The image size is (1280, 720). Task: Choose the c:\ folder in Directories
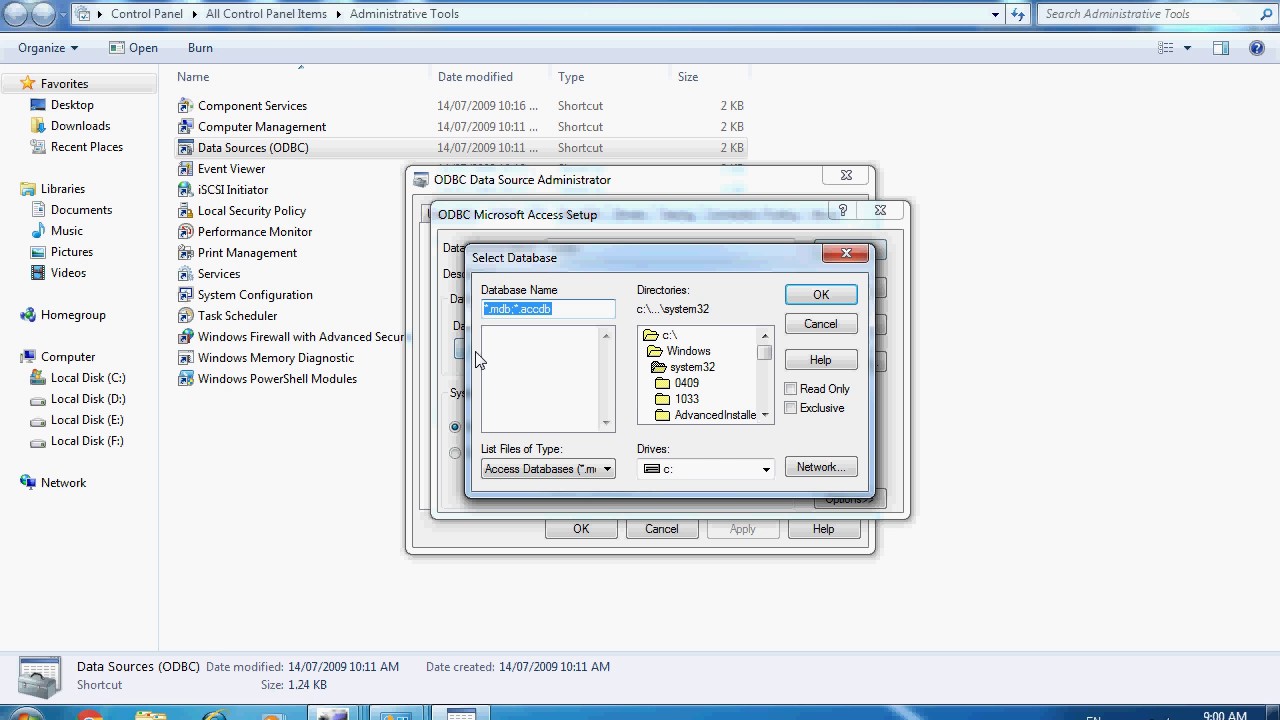tap(661, 335)
